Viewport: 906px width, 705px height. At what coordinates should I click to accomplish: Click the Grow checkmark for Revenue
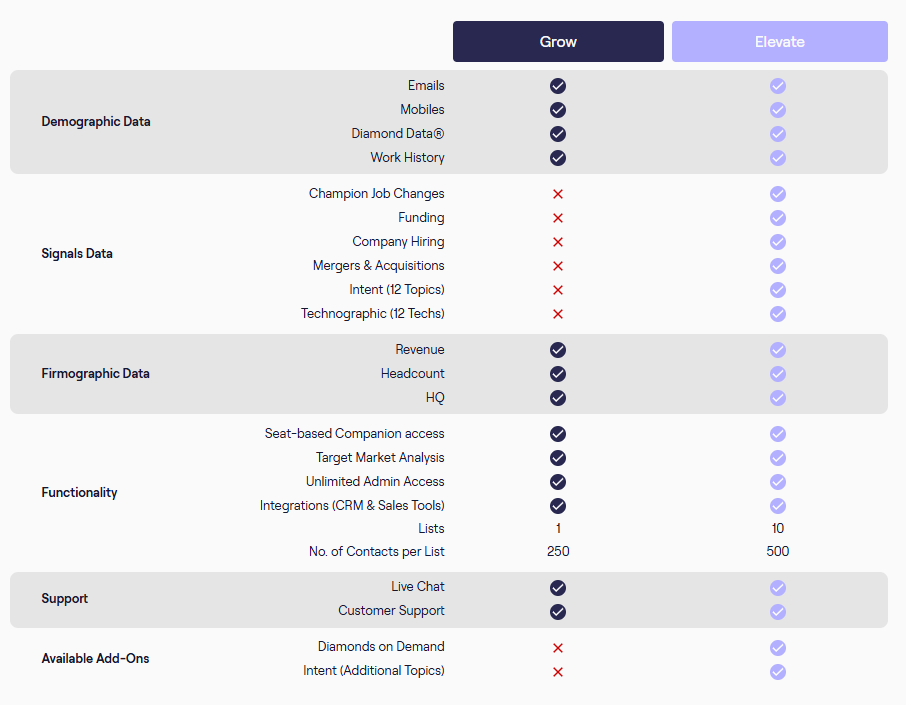click(558, 350)
